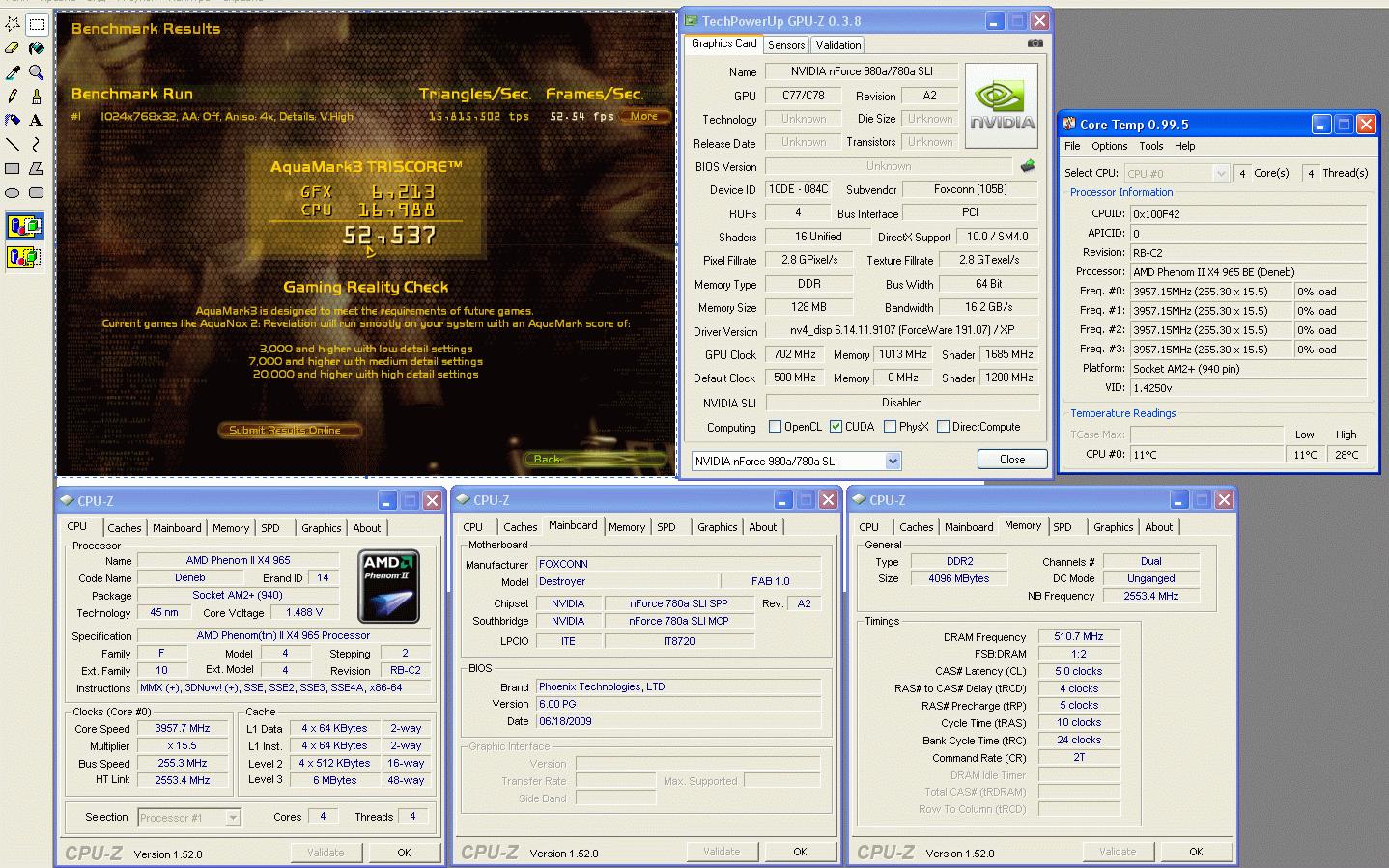Select the Free-Form Select tool in Paint
The width and height of the screenshot is (1389, 868).
coord(13,23)
